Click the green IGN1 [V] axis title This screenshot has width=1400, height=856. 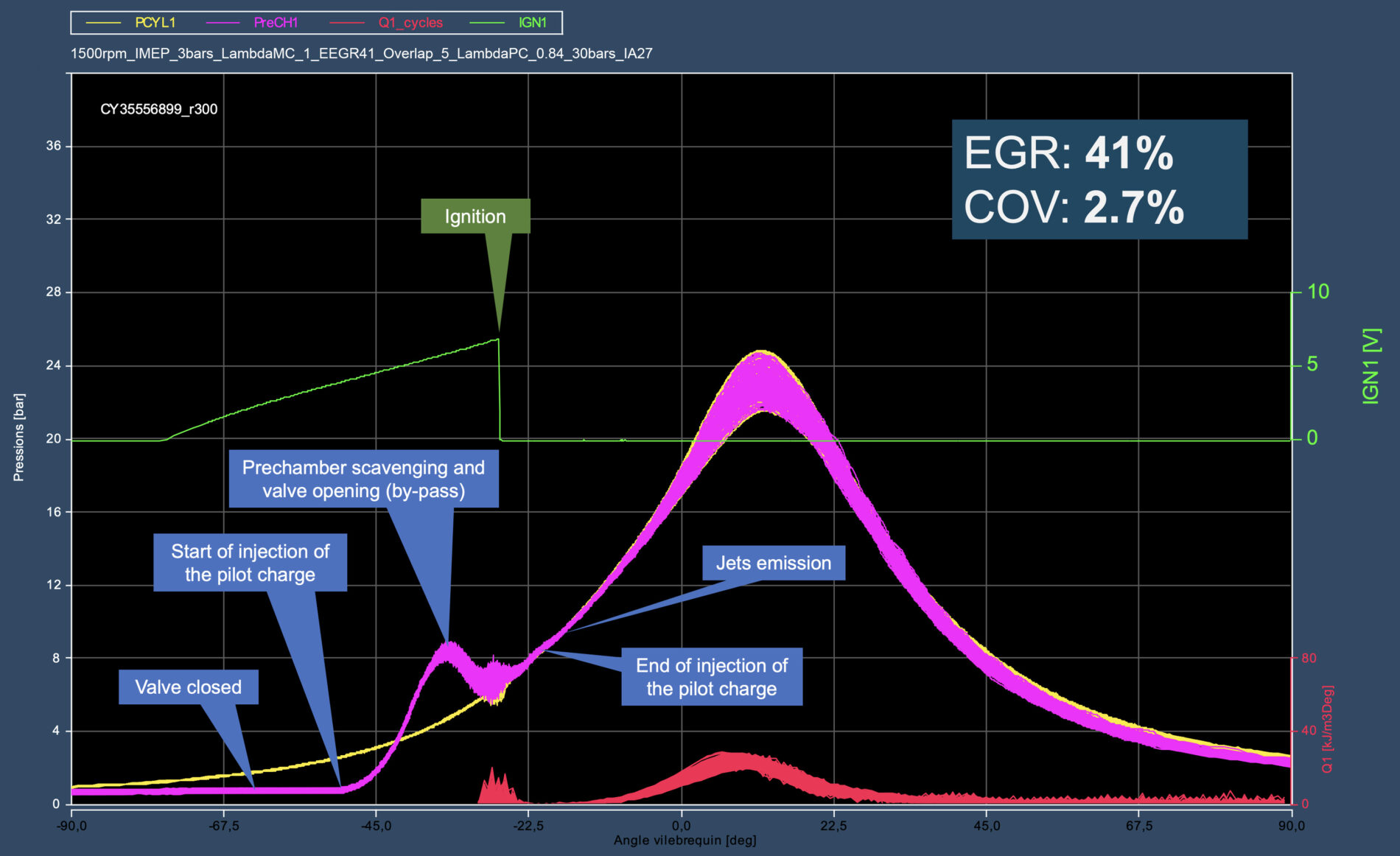(1371, 366)
